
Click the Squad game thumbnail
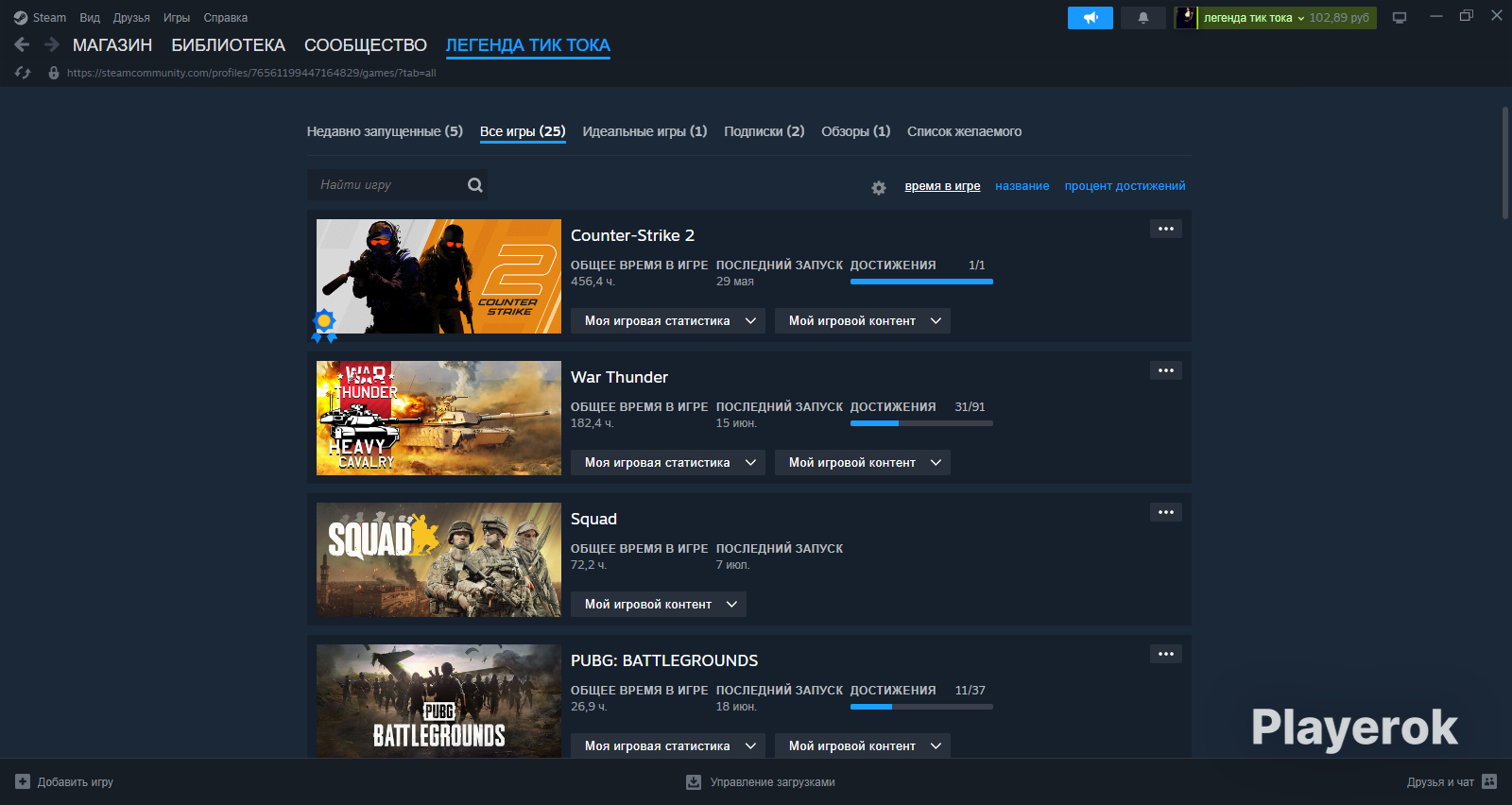point(438,559)
